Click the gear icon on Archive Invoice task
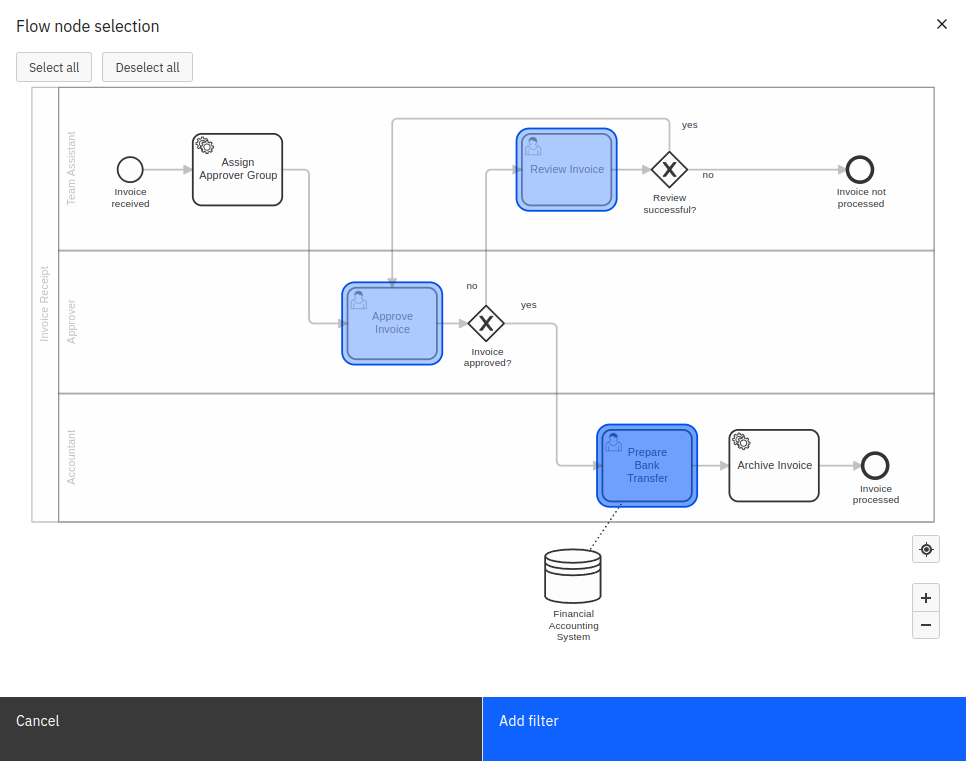Screen dimensions: 966x761 click(x=741, y=442)
